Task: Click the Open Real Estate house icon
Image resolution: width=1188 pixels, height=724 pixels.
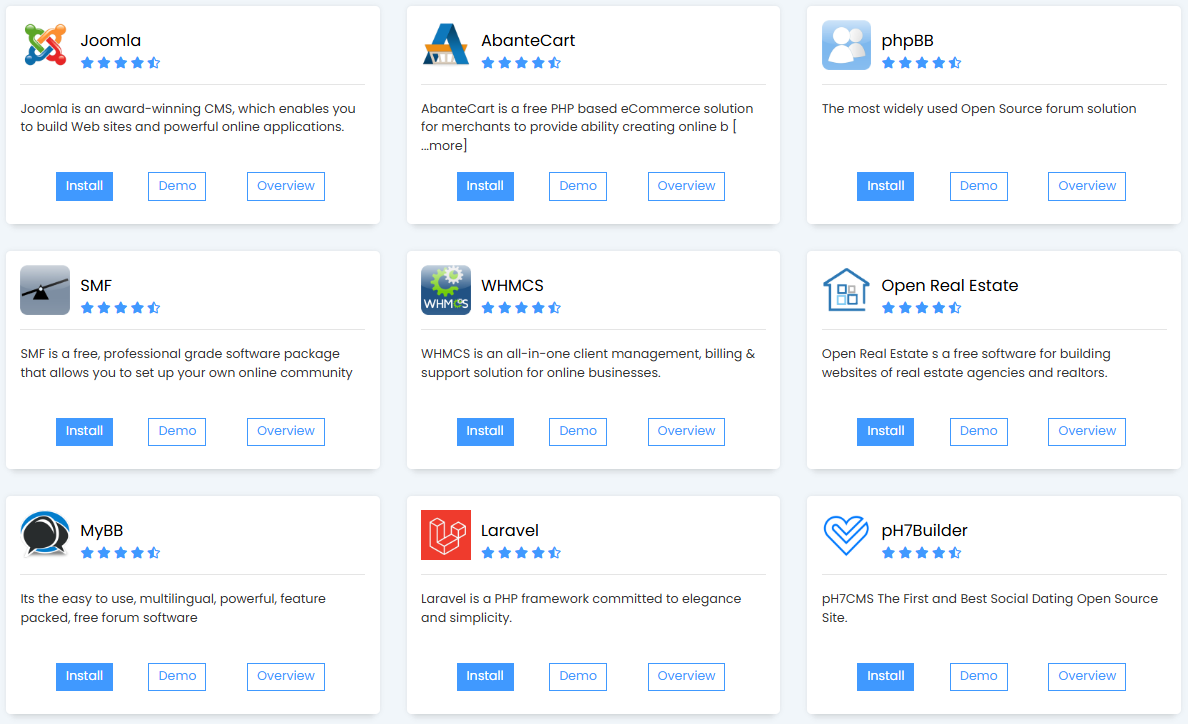Action: click(x=846, y=290)
